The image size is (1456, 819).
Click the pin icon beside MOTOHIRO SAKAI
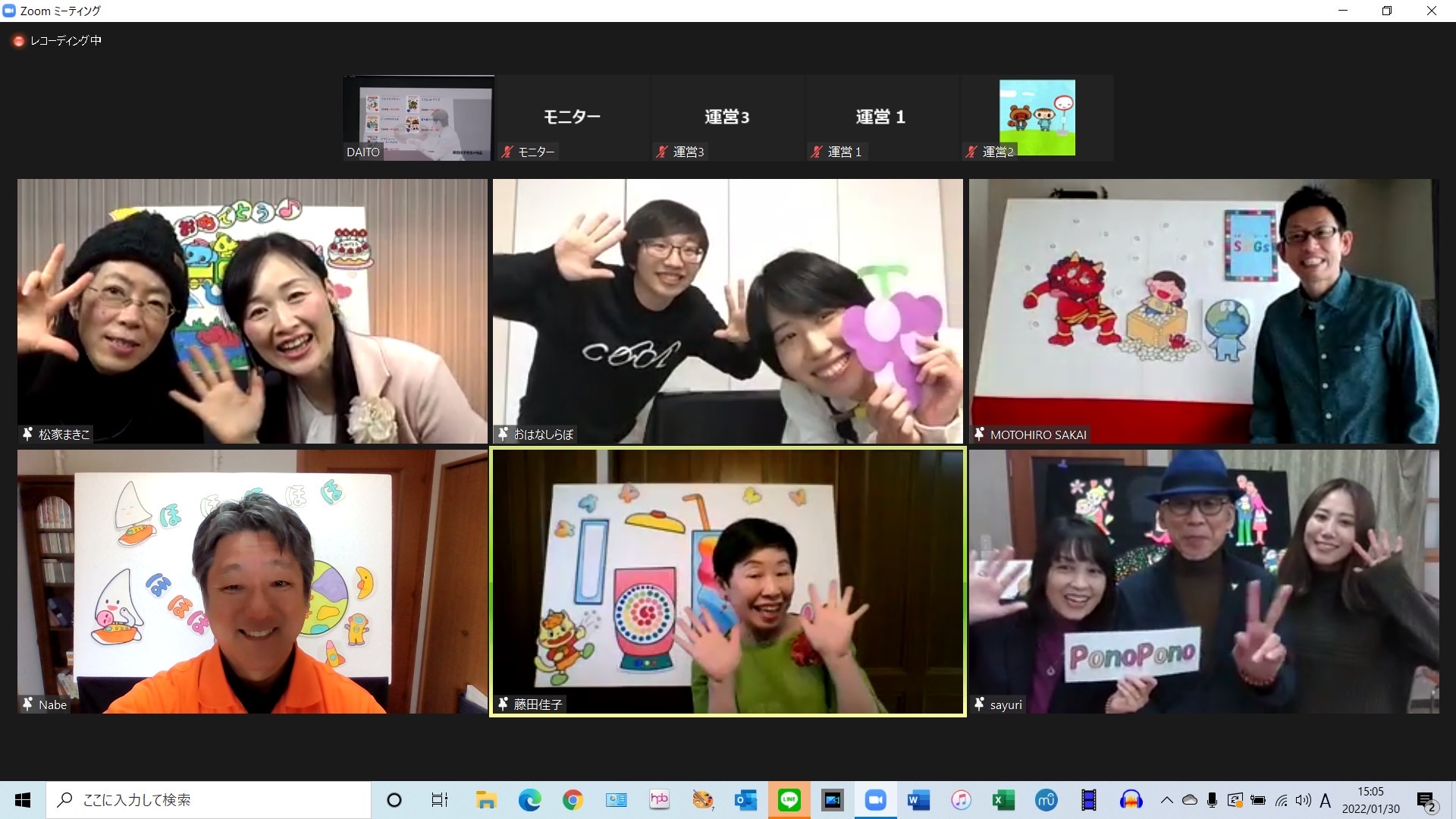point(979,434)
